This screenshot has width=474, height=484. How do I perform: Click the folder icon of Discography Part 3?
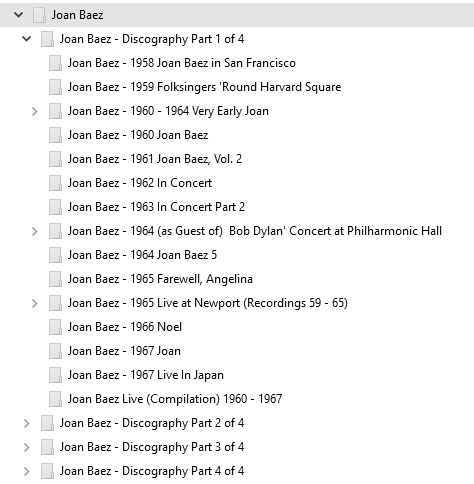coord(47,447)
